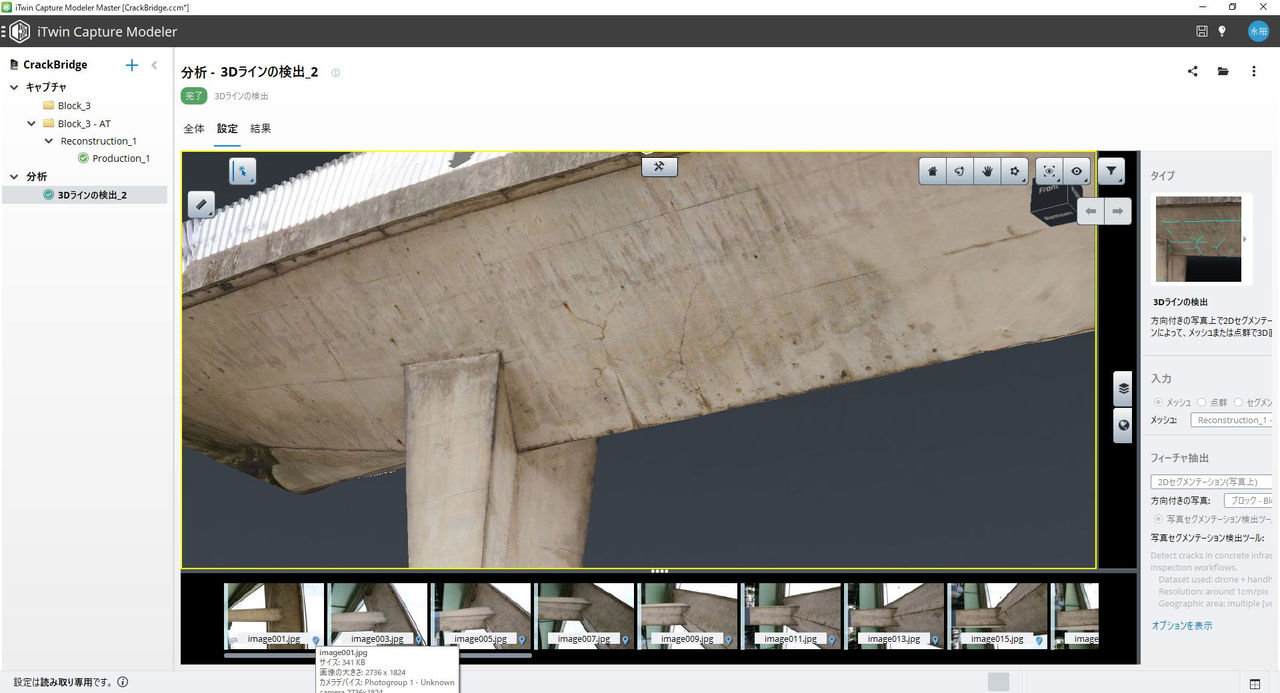The width and height of the screenshot is (1280, 693).
Task: Open the layers stack button
Action: [x=1123, y=388]
